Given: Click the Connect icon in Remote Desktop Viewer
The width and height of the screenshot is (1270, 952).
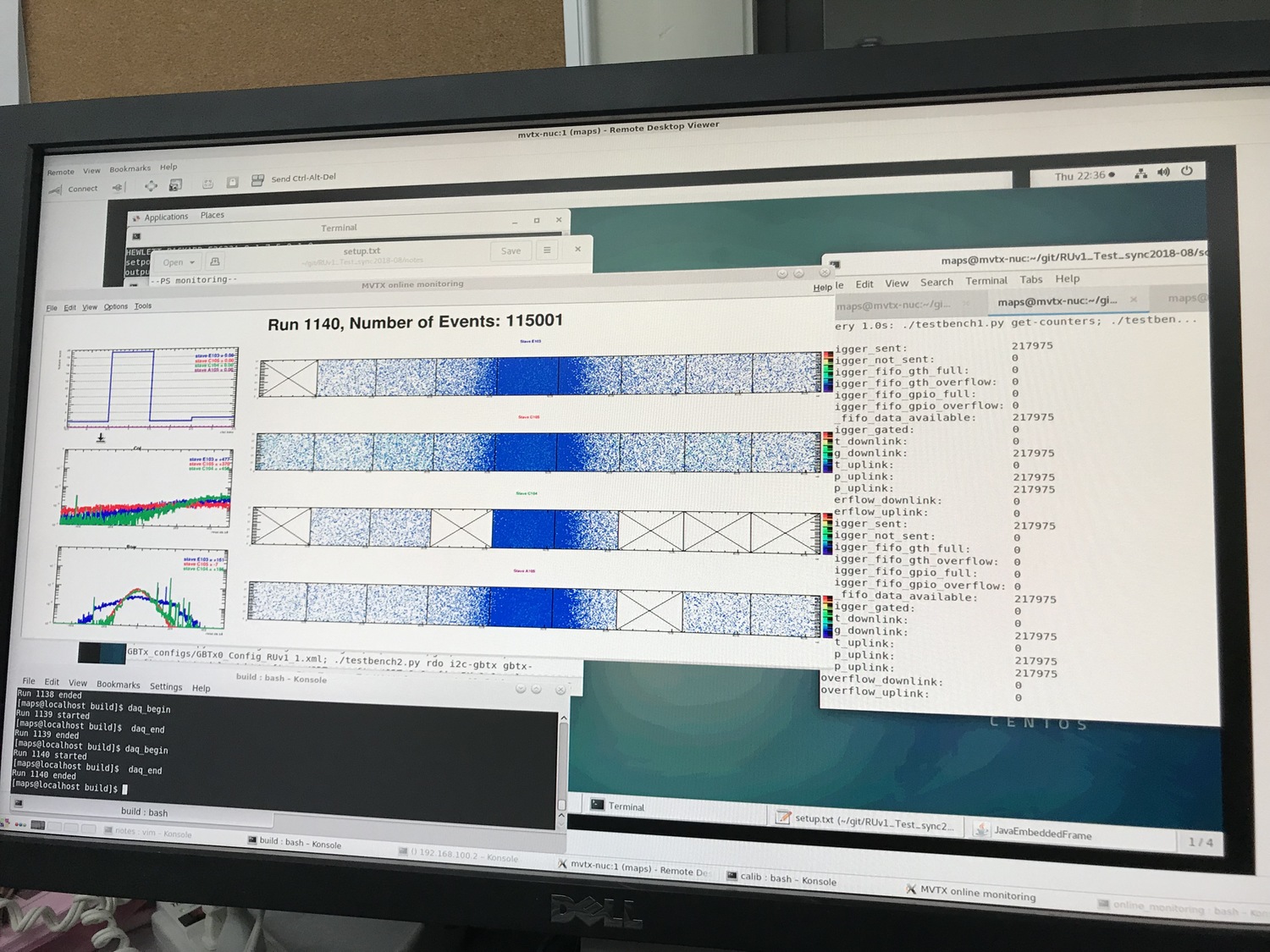Looking at the screenshot, I should point(56,190).
